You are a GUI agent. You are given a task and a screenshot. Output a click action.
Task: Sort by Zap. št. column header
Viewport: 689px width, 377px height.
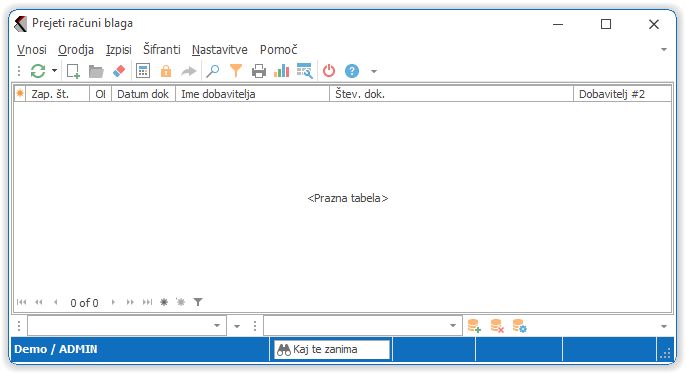58,94
